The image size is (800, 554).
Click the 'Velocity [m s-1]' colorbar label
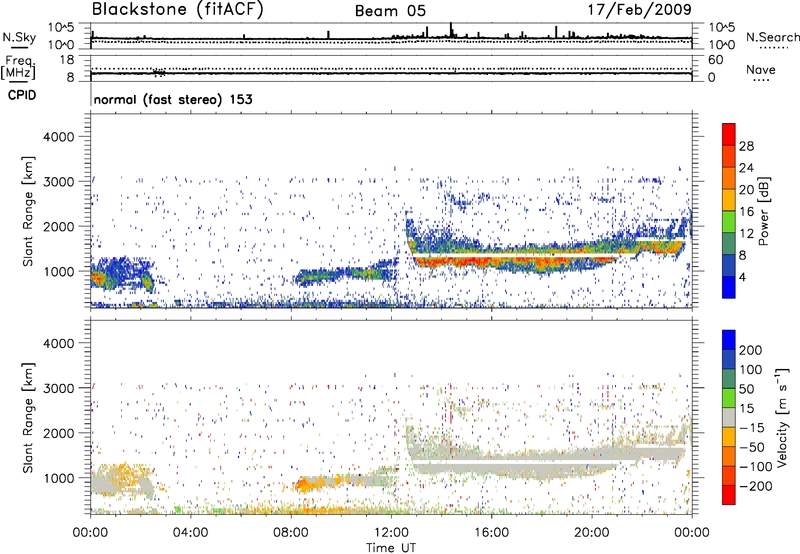click(782, 417)
